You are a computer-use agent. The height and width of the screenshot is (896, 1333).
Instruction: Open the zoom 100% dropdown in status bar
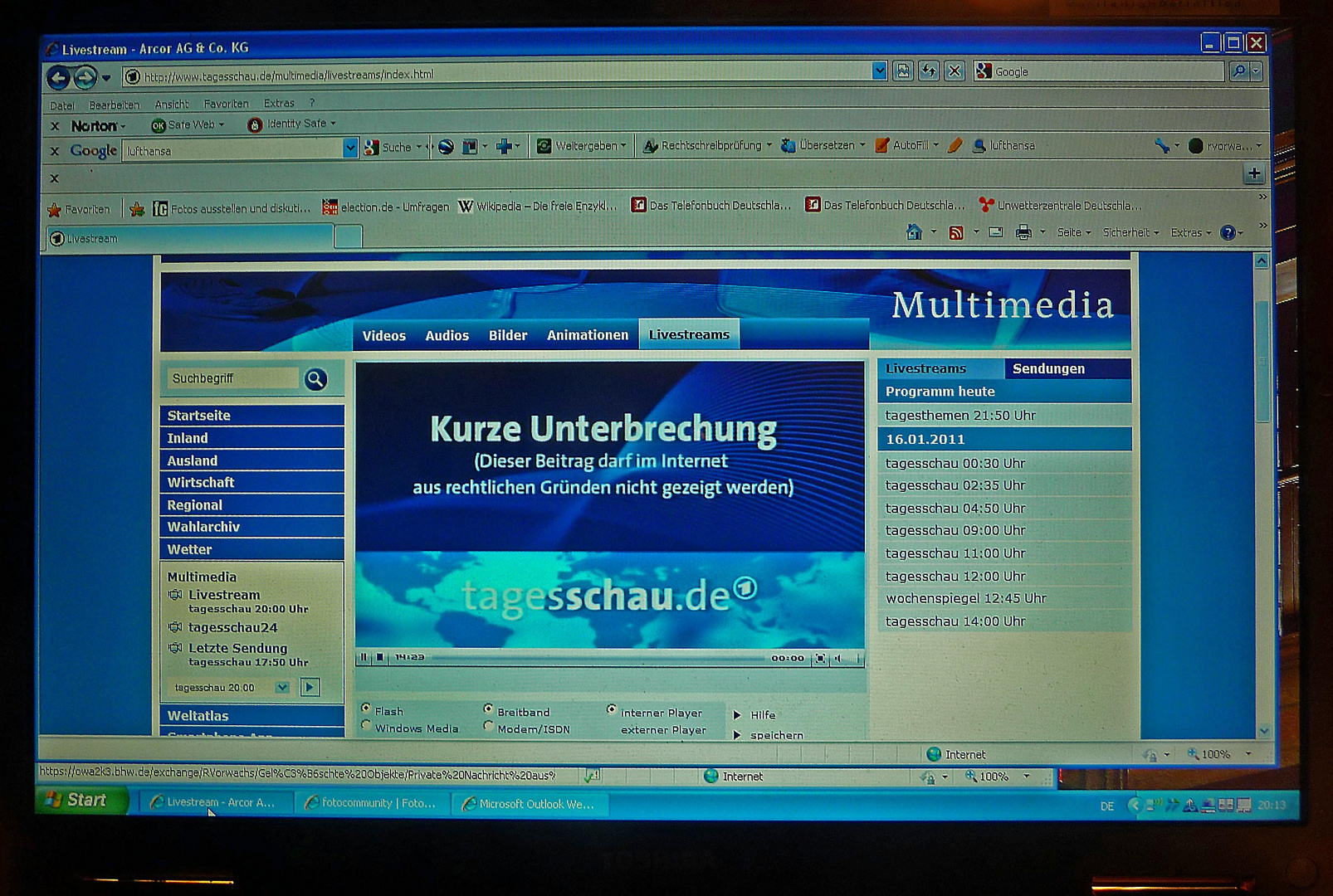pyautogui.click(x=1248, y=754)
